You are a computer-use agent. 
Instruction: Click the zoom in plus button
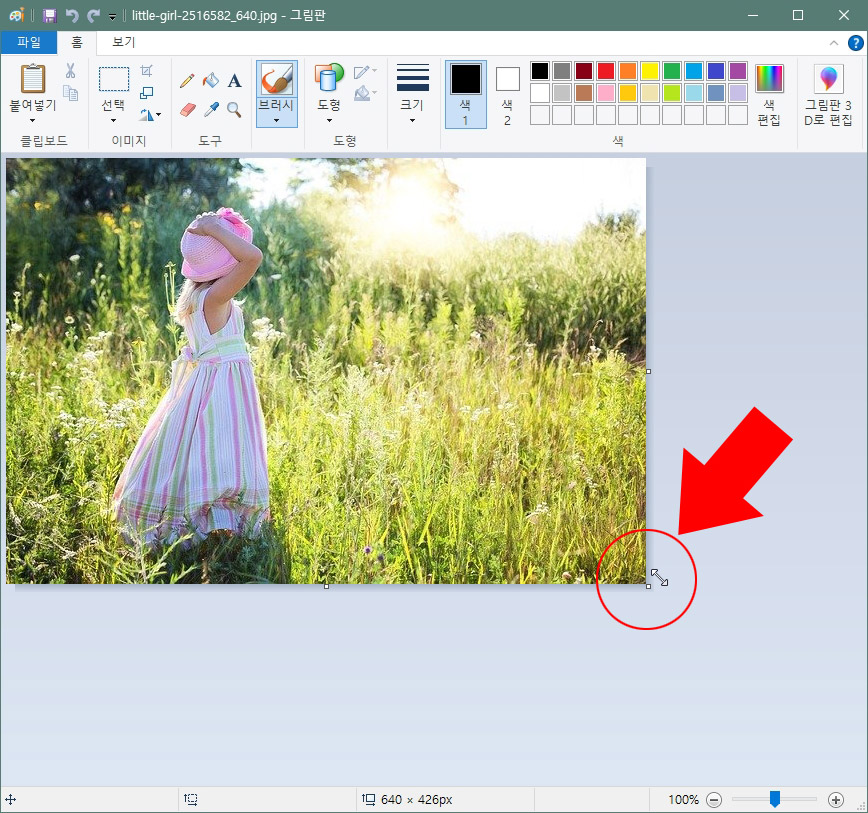coord(836,800)
